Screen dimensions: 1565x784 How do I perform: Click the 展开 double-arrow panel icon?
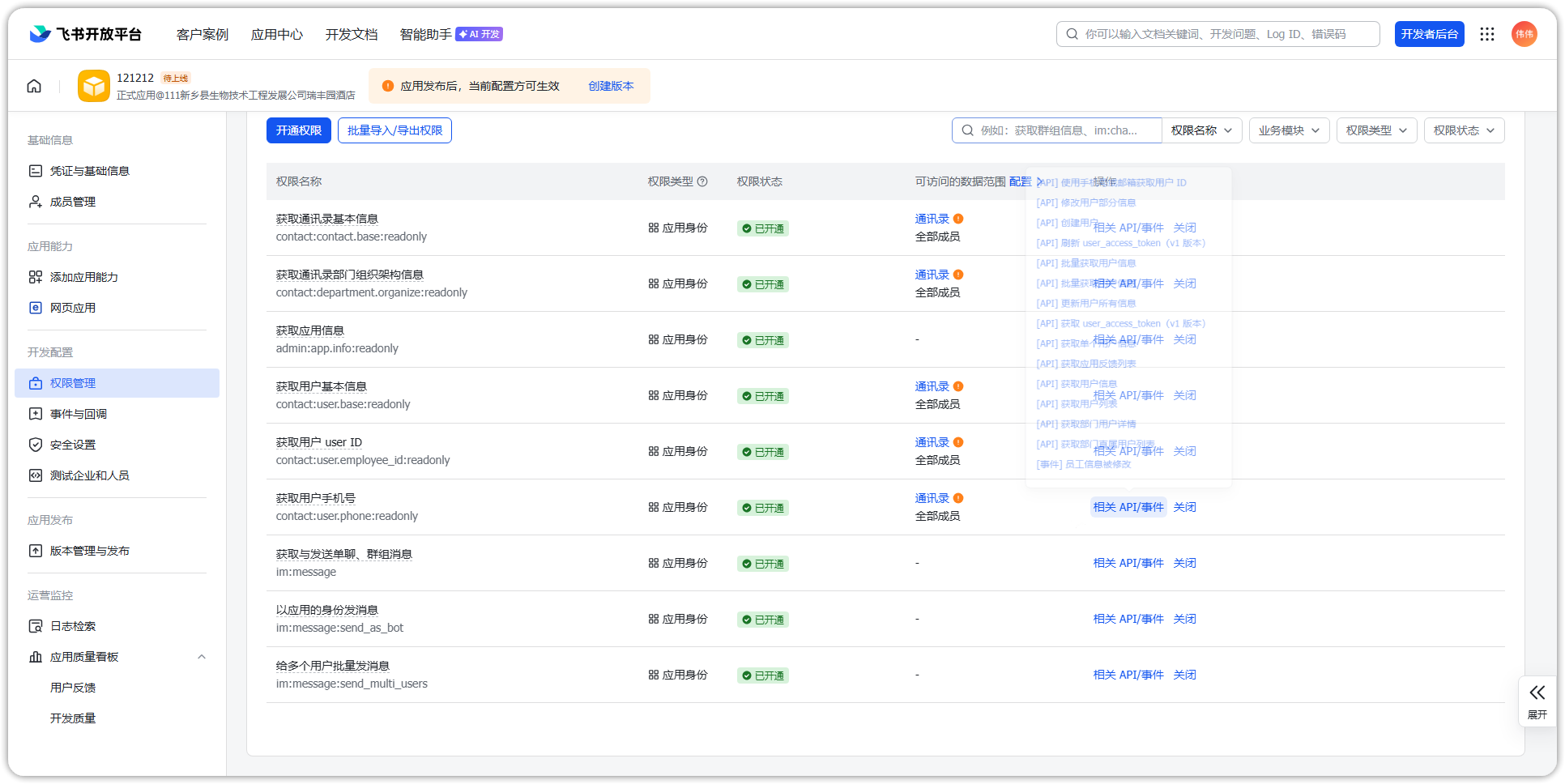[1537, 693]
